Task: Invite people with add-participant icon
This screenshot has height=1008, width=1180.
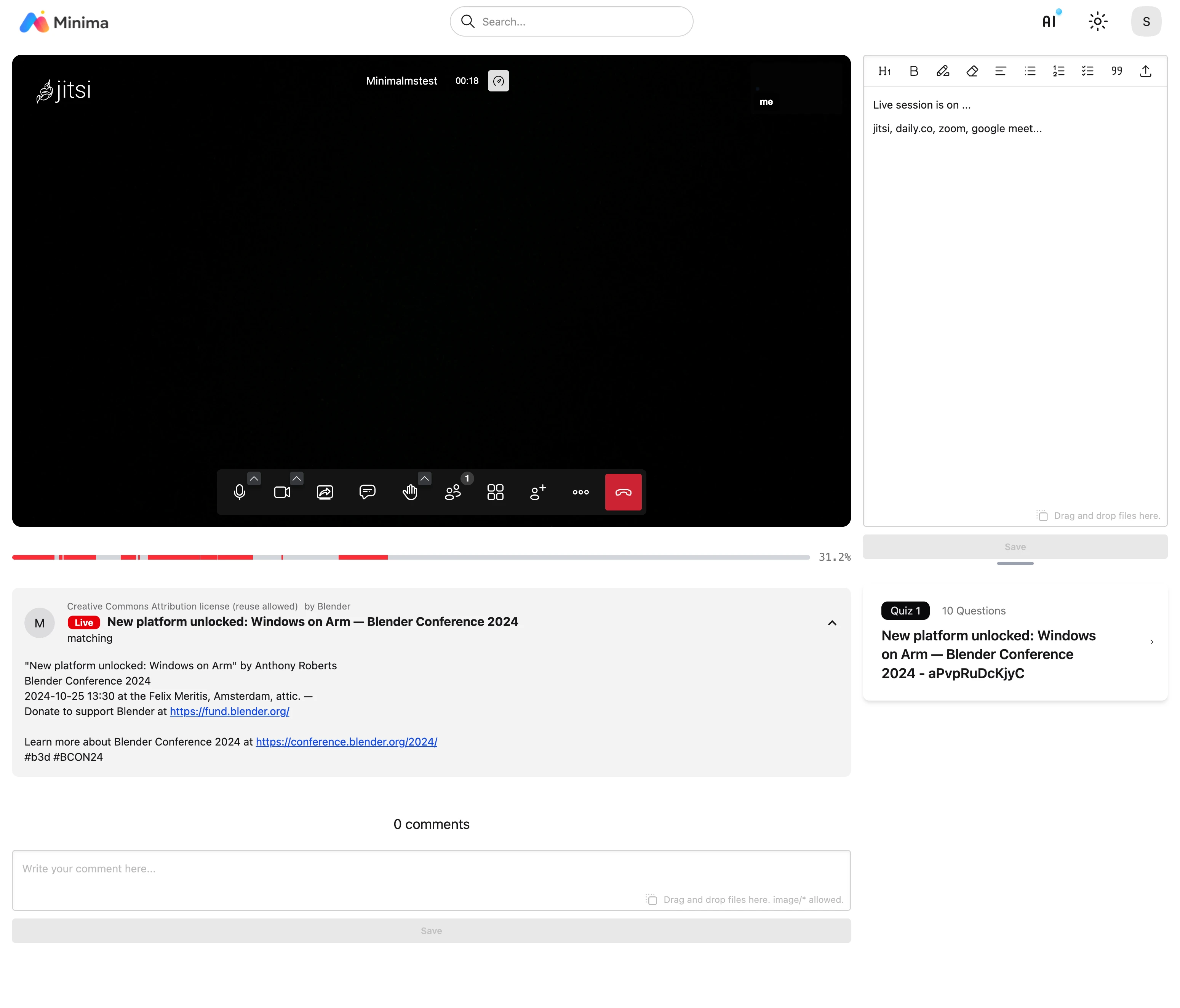Action: tap(537, 492)
